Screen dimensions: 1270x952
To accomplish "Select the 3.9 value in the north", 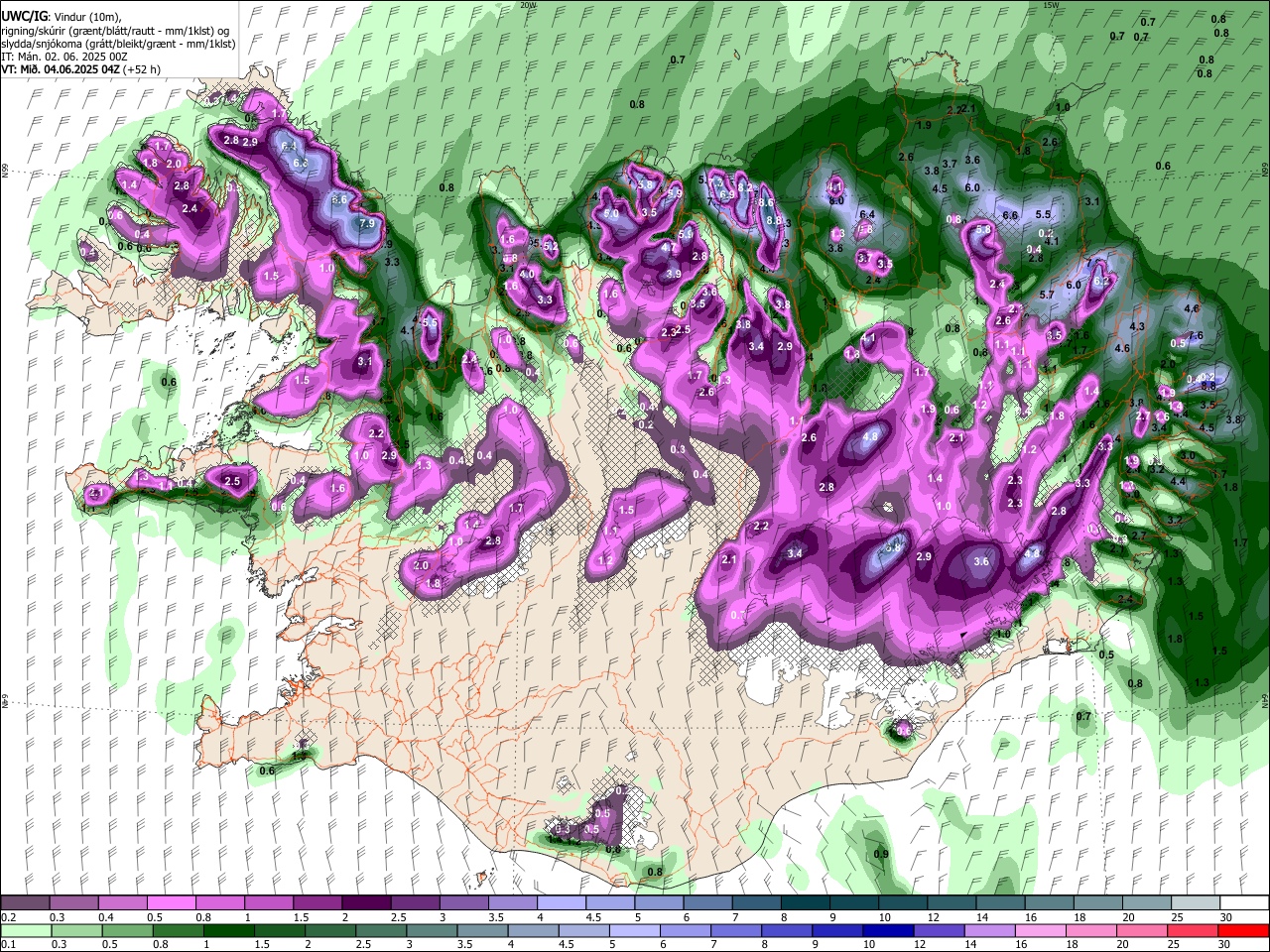I will 674,274.
